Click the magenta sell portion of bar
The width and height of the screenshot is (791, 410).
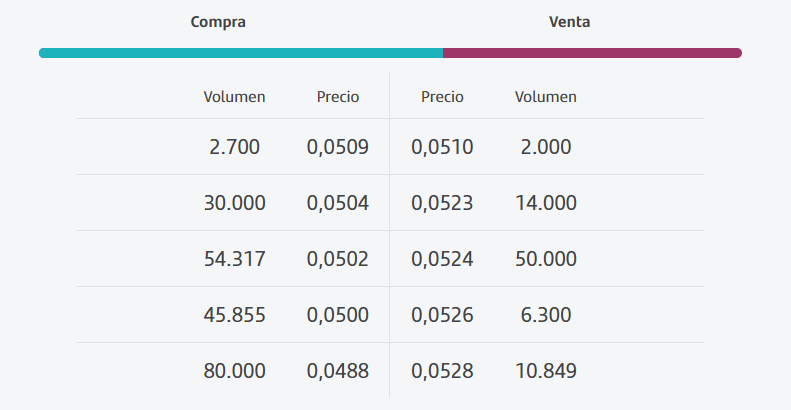coord(592,53)
